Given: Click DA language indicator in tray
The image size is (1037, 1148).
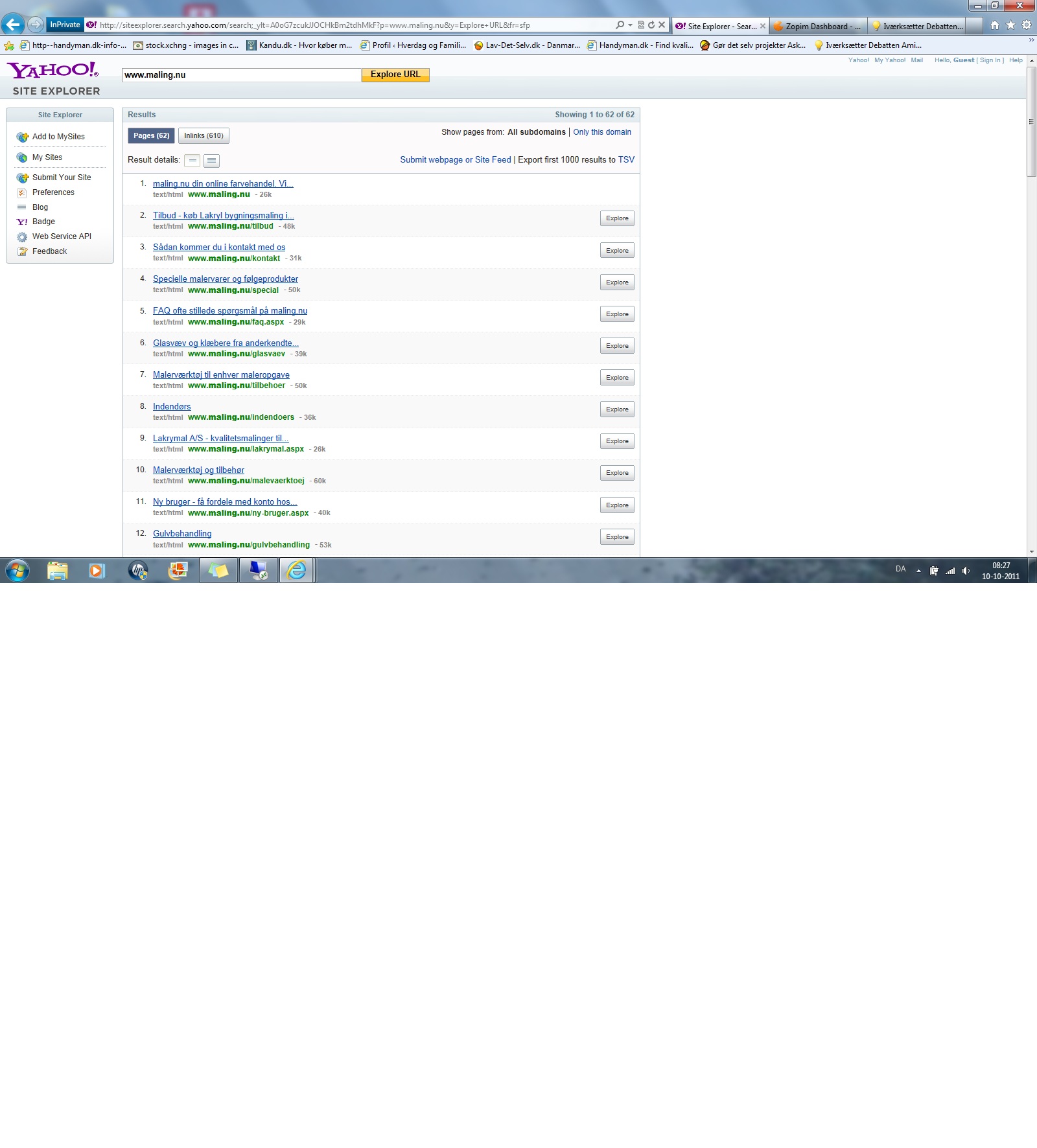Looking at the screenshot, I should [900, 569].
